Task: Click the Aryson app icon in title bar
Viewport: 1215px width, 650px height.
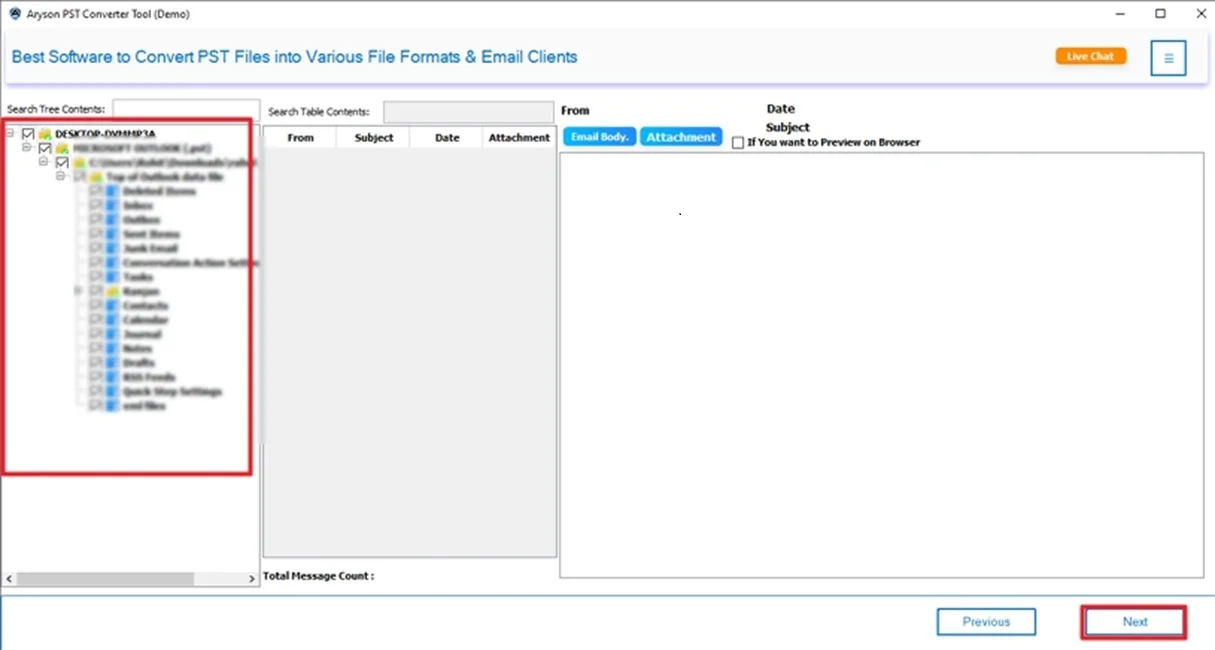Action: (14, 14)
